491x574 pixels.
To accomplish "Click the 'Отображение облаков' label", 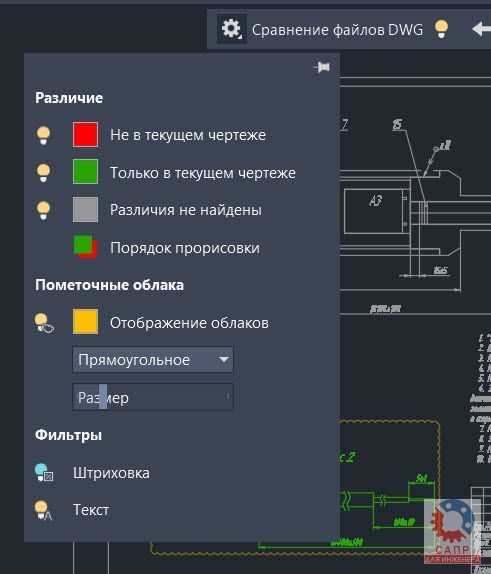I will click(x=189, y=323).
